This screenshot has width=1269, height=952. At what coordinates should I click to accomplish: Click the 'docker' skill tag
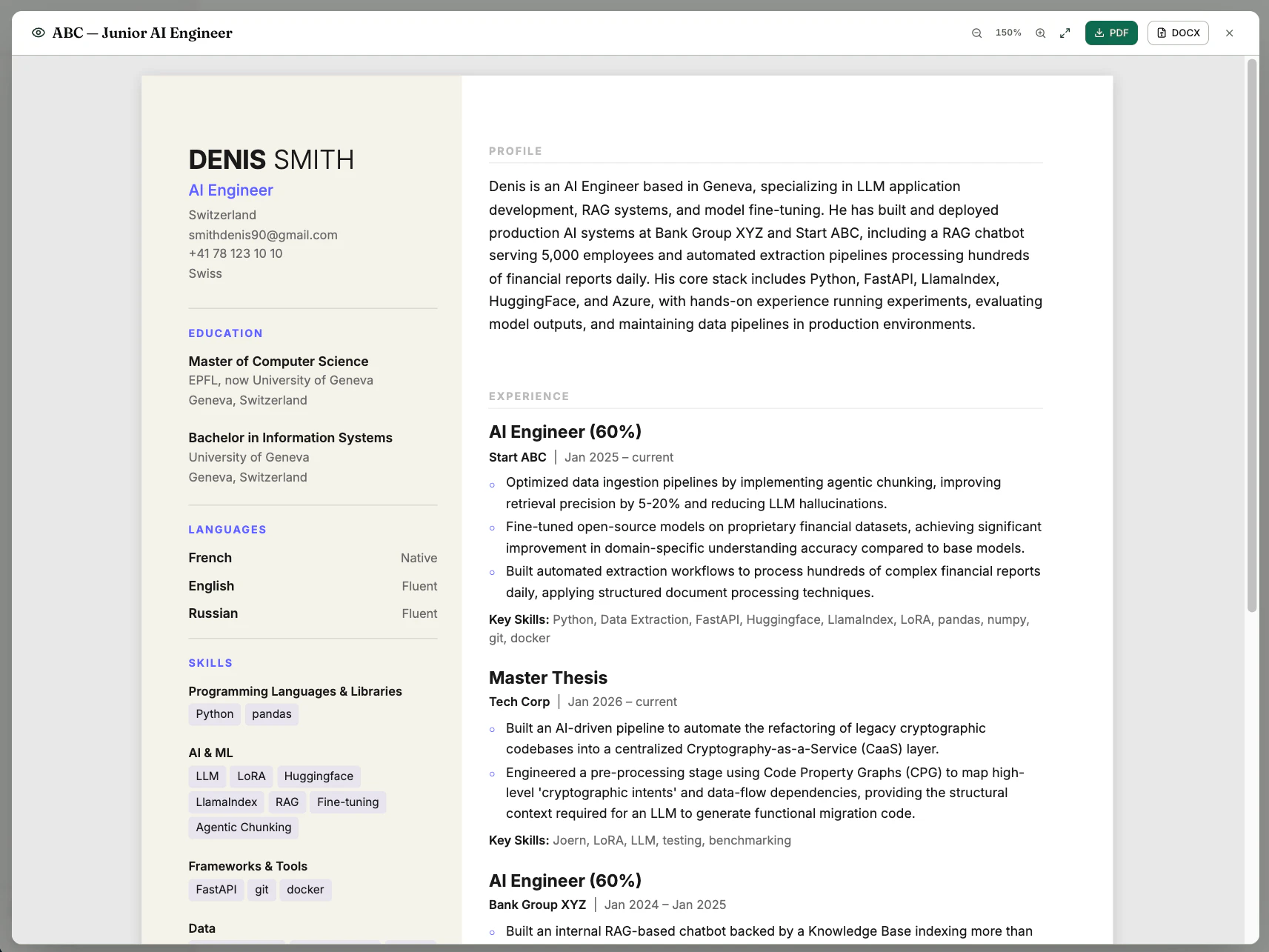[305, 890]
